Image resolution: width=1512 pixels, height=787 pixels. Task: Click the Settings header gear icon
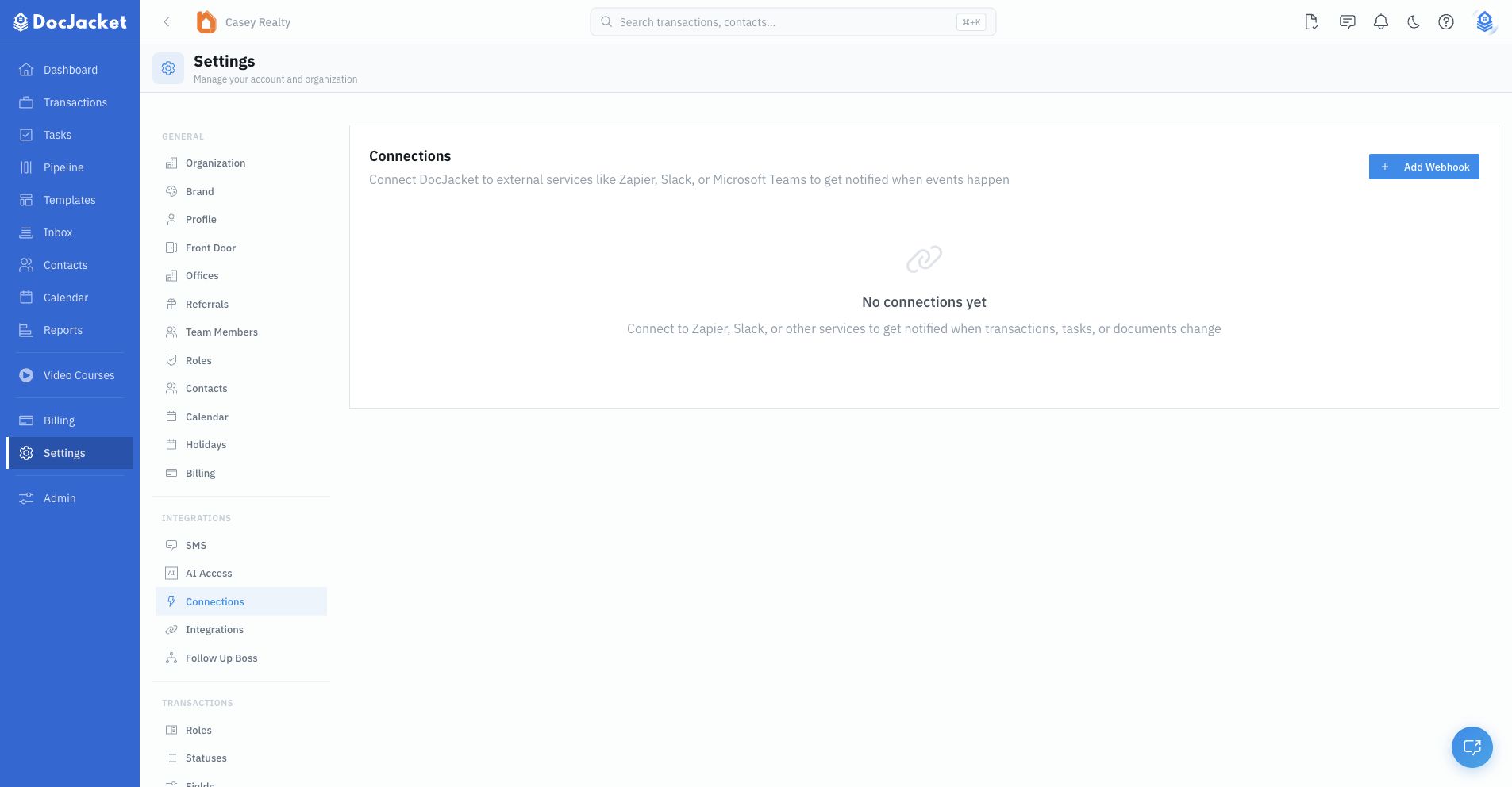pyautogui.click(x=168, y=69)
